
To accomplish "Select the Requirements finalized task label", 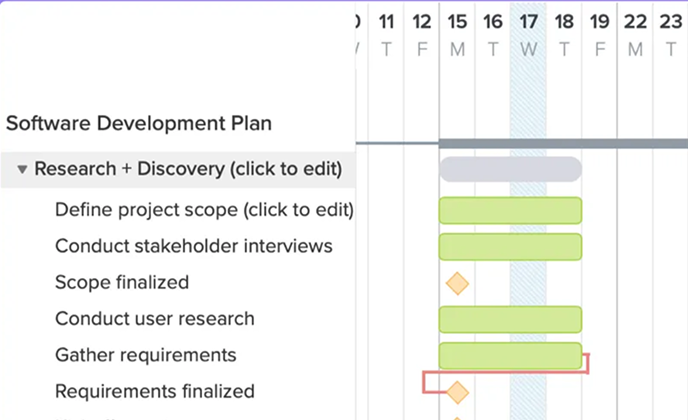I will click(x=155, y=391).
